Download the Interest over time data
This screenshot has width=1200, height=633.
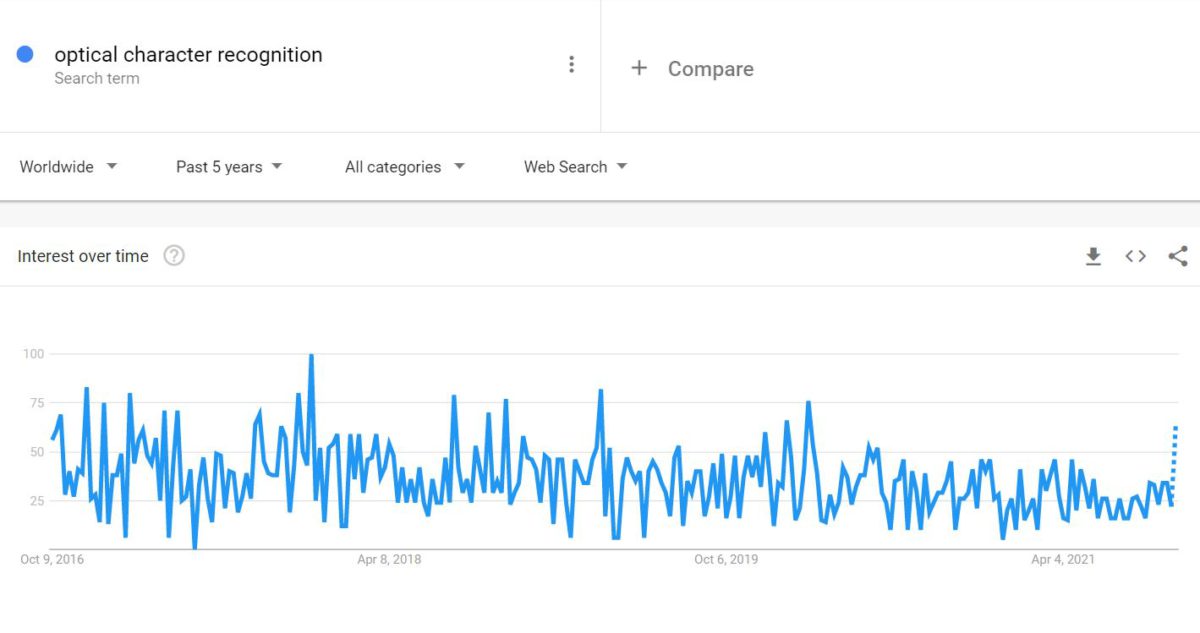(x=1093, y=256)
